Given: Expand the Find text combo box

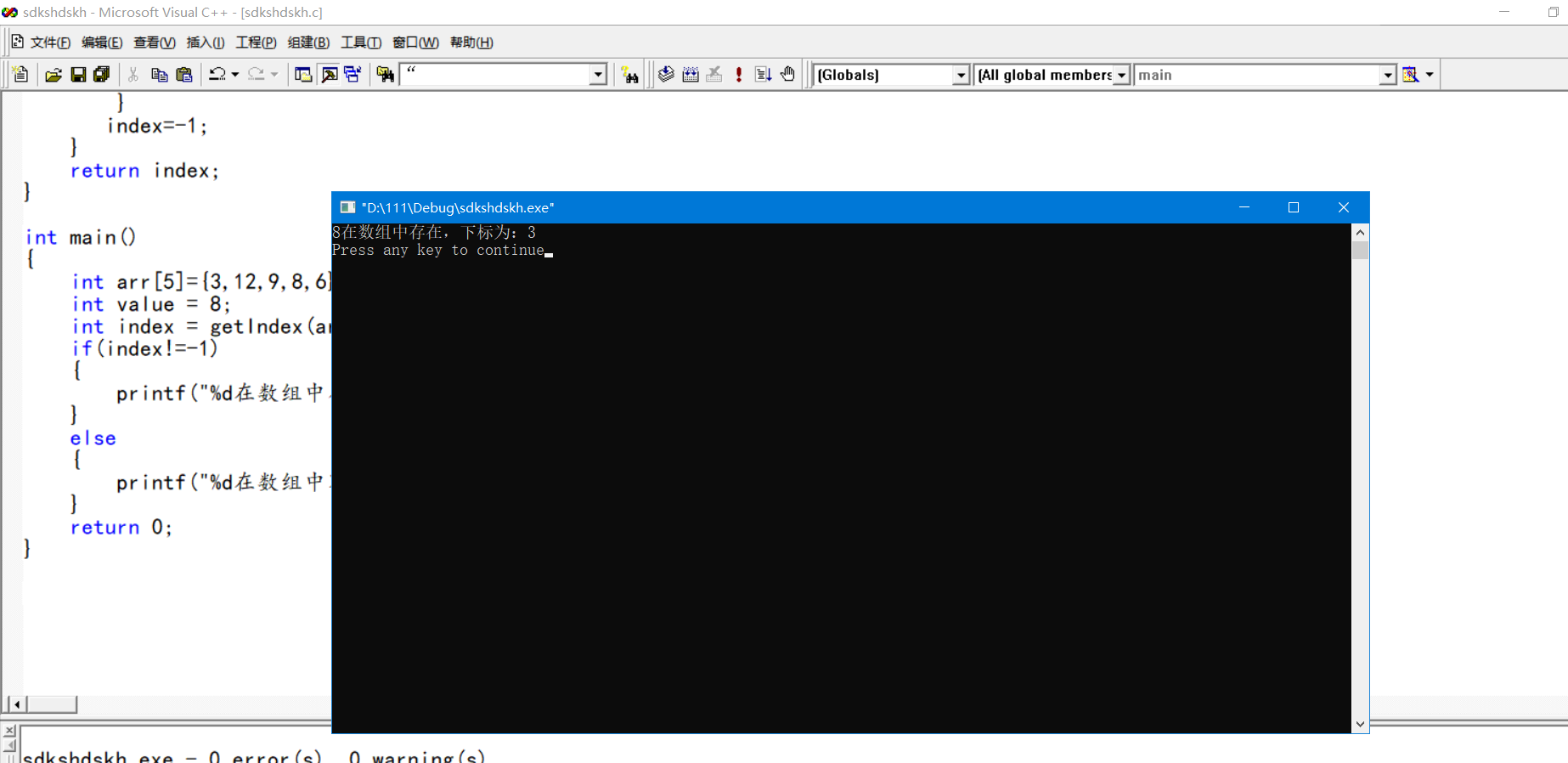Looking at the screenshot, I should (x=598, y=75).
